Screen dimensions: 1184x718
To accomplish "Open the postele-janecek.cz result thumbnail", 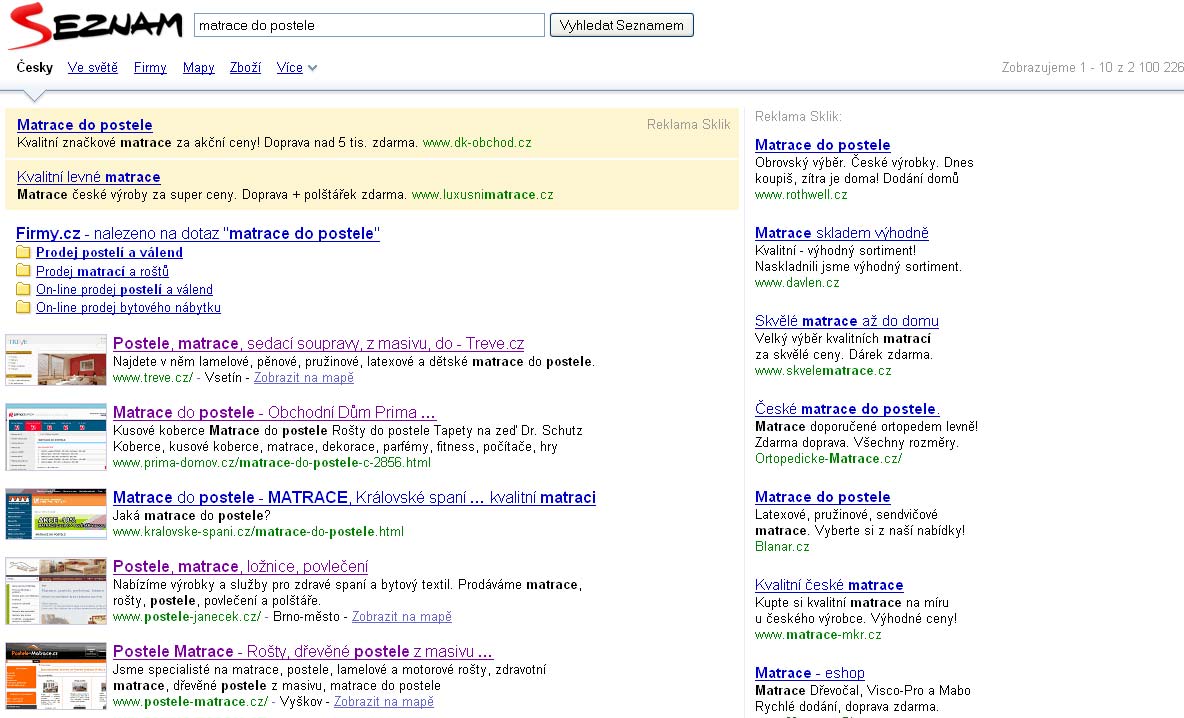I will pyautogui.click(x=56, y=591).
